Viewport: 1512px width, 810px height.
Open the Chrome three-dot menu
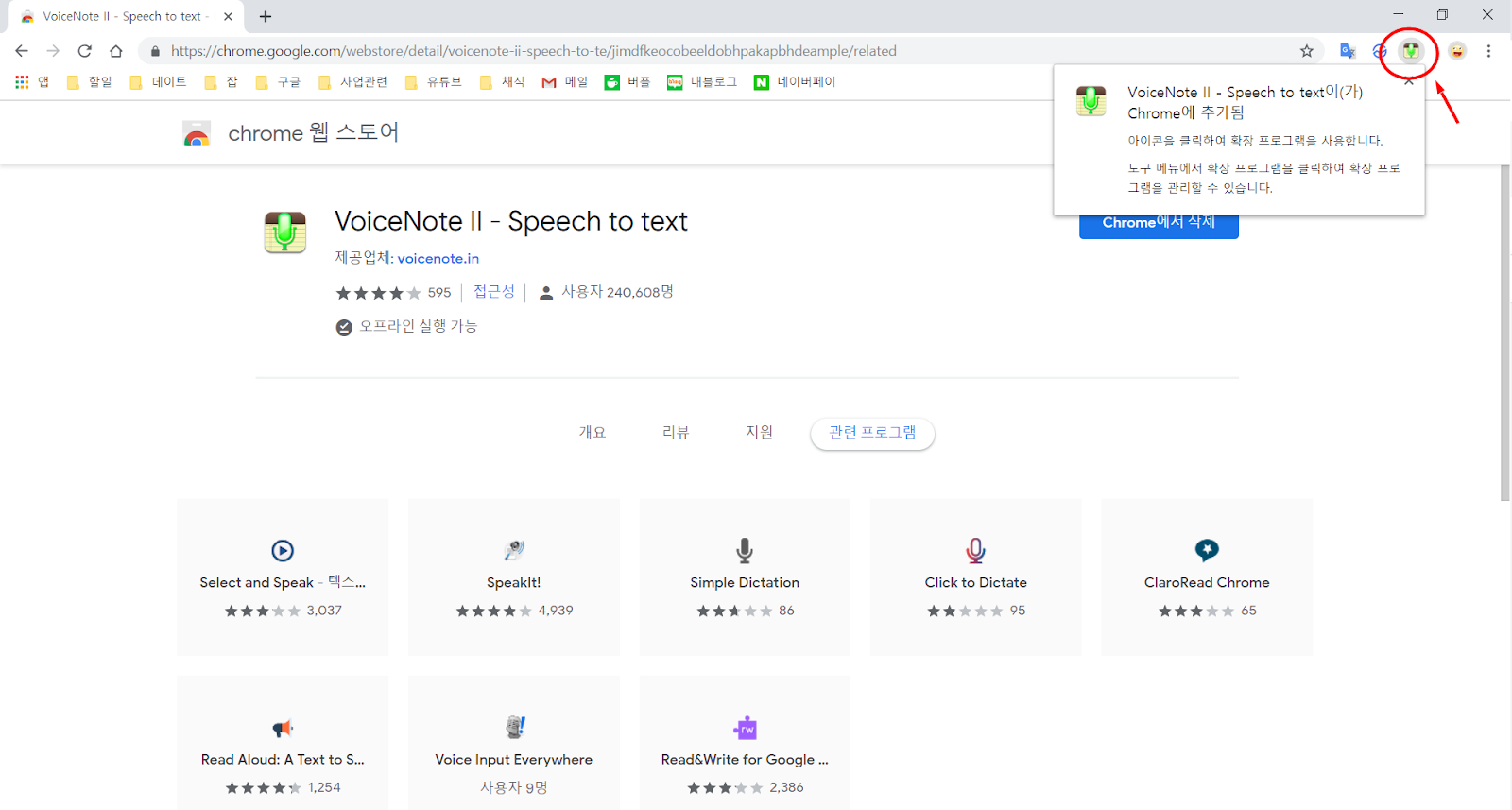click(x=1488, y=51)
